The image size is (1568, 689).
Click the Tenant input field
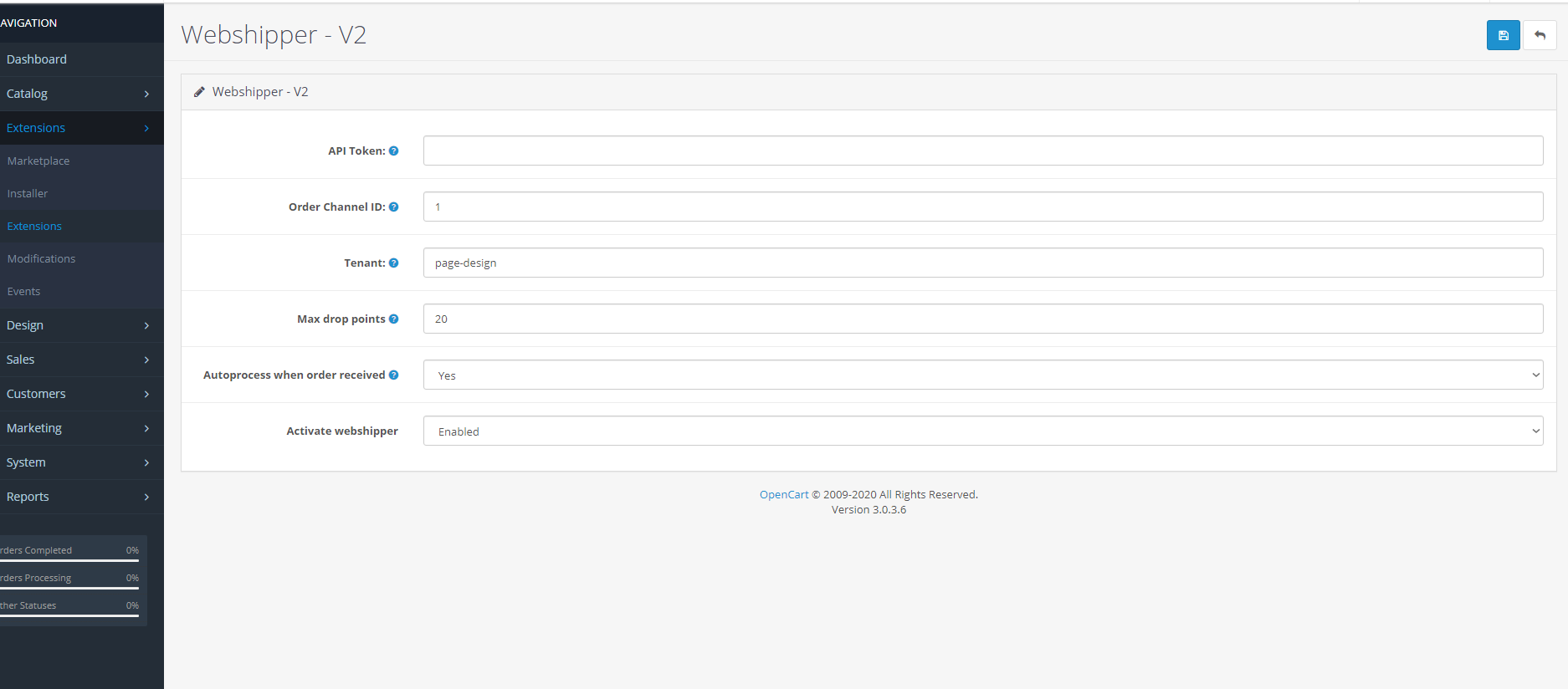[x=983, y=263]
